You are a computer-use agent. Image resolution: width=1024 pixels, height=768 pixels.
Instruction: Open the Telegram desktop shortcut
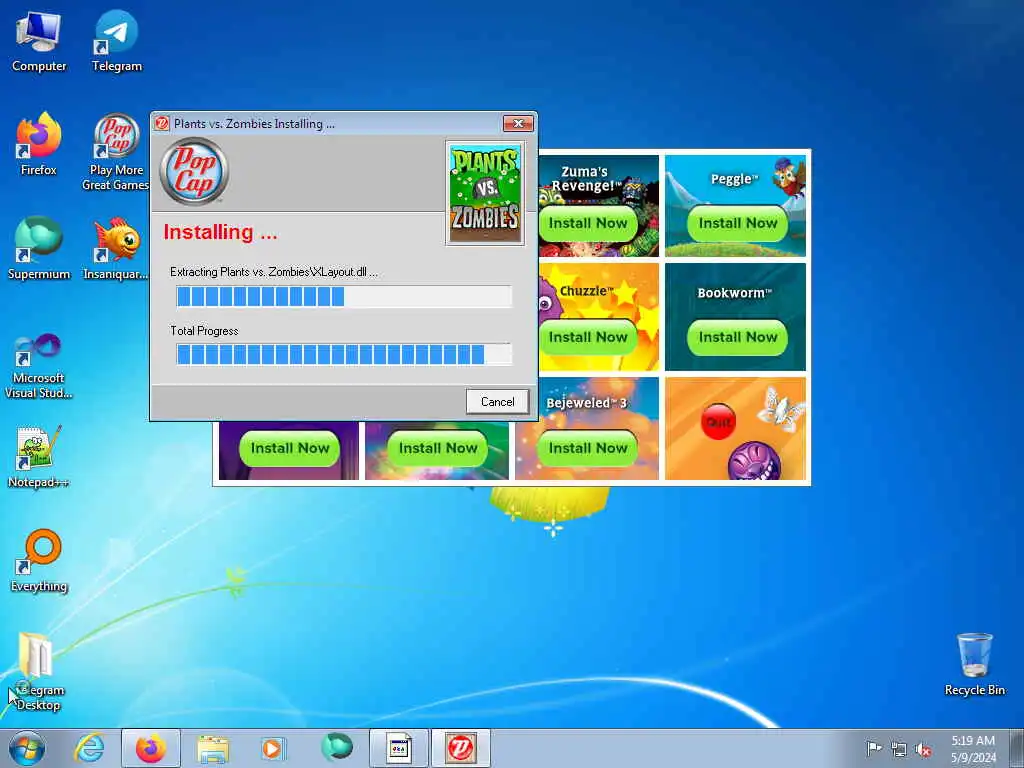[x=116, y=42]
